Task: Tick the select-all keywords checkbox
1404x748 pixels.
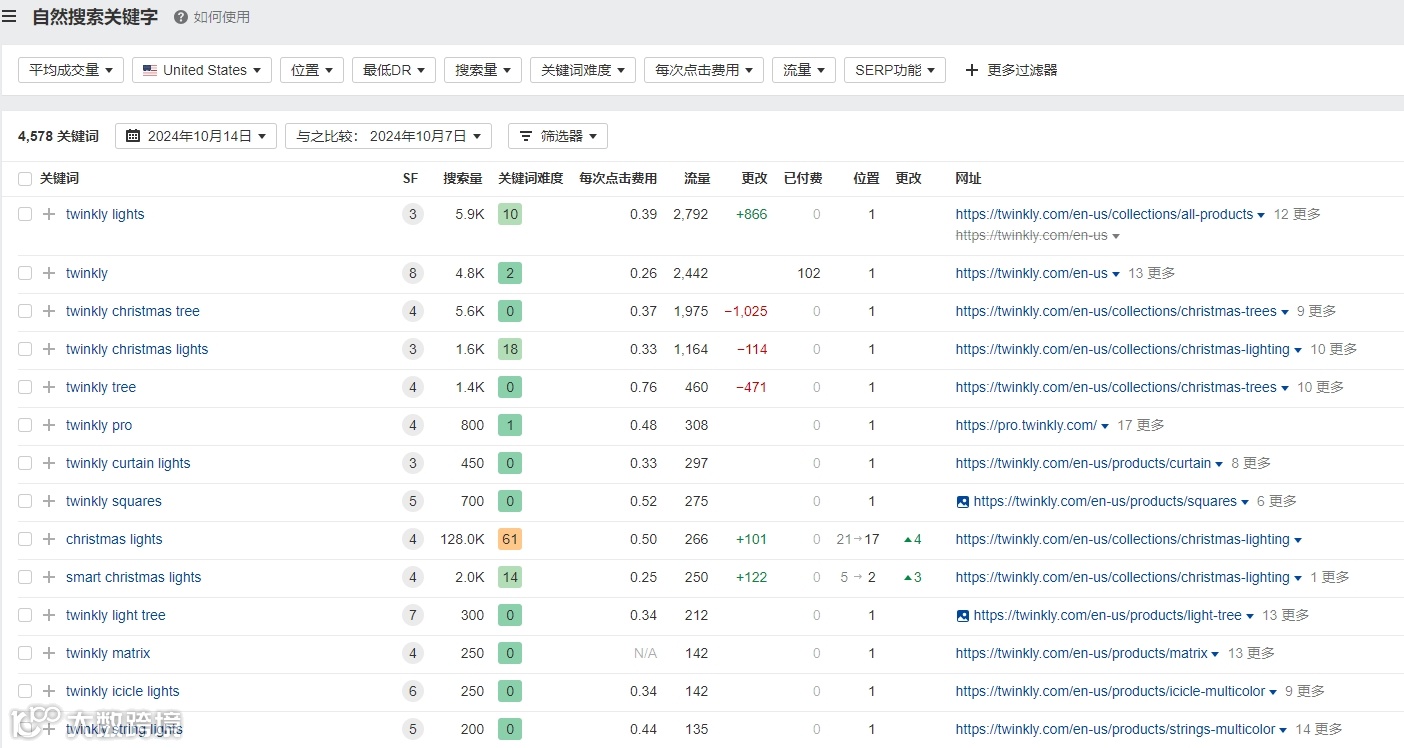Action: pos(25,179)
